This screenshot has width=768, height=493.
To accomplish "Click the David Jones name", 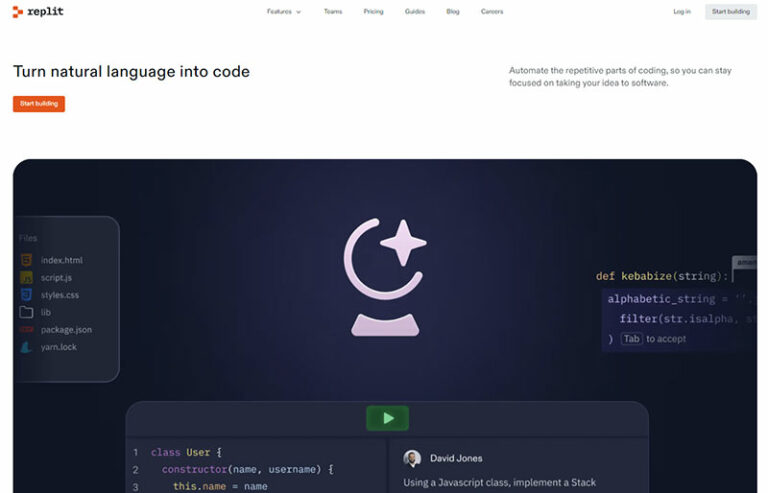I will pos(456,458).
